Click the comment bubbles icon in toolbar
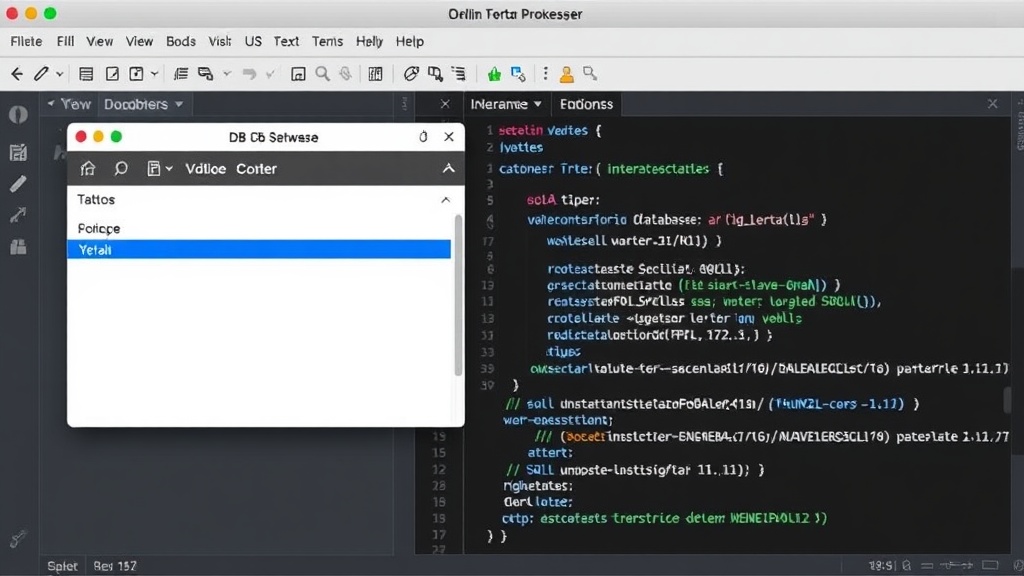Screen dimensions: 1024x576 [206, 74]
